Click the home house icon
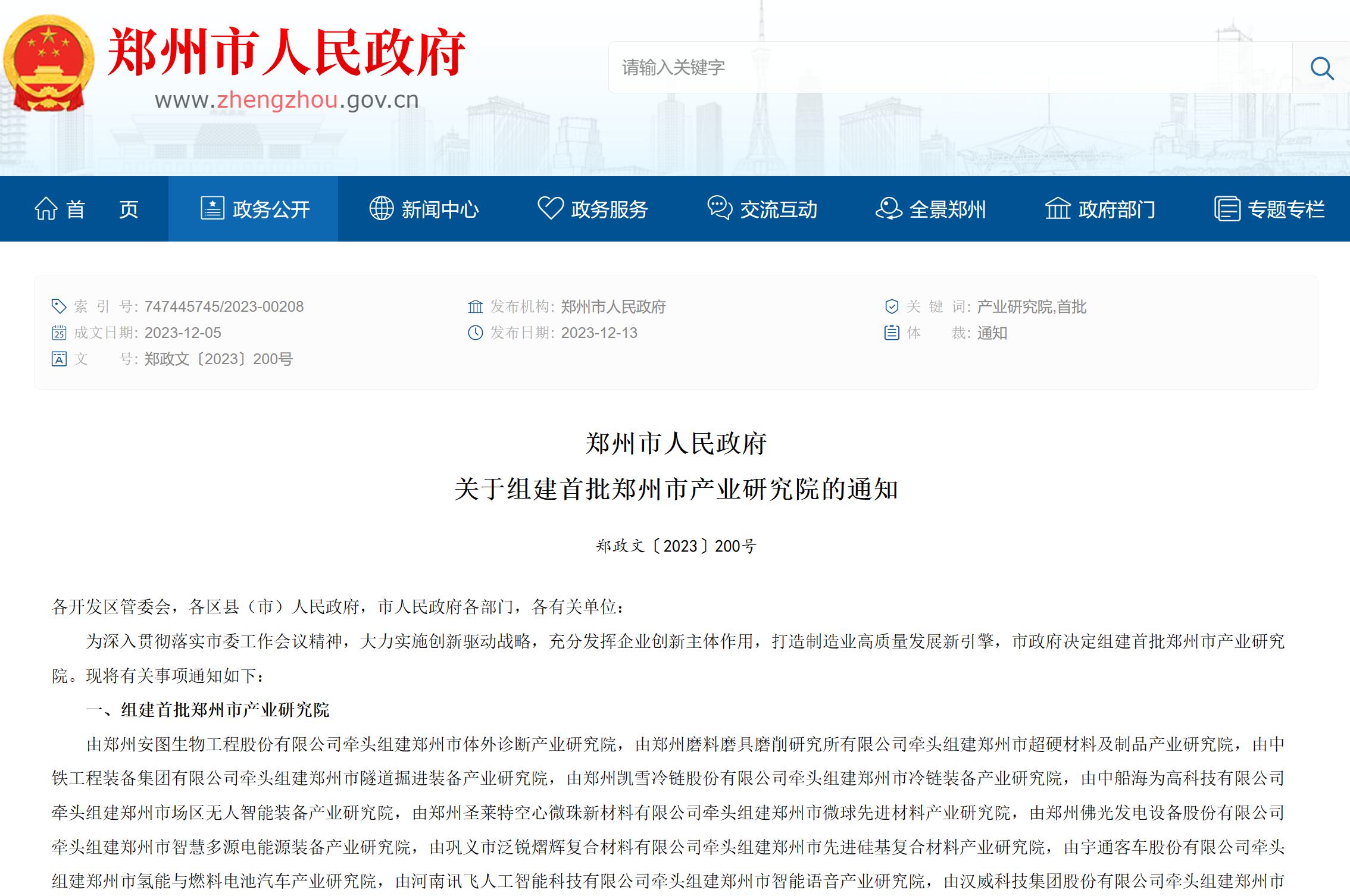1350x896 pixels. coord(46,209)
